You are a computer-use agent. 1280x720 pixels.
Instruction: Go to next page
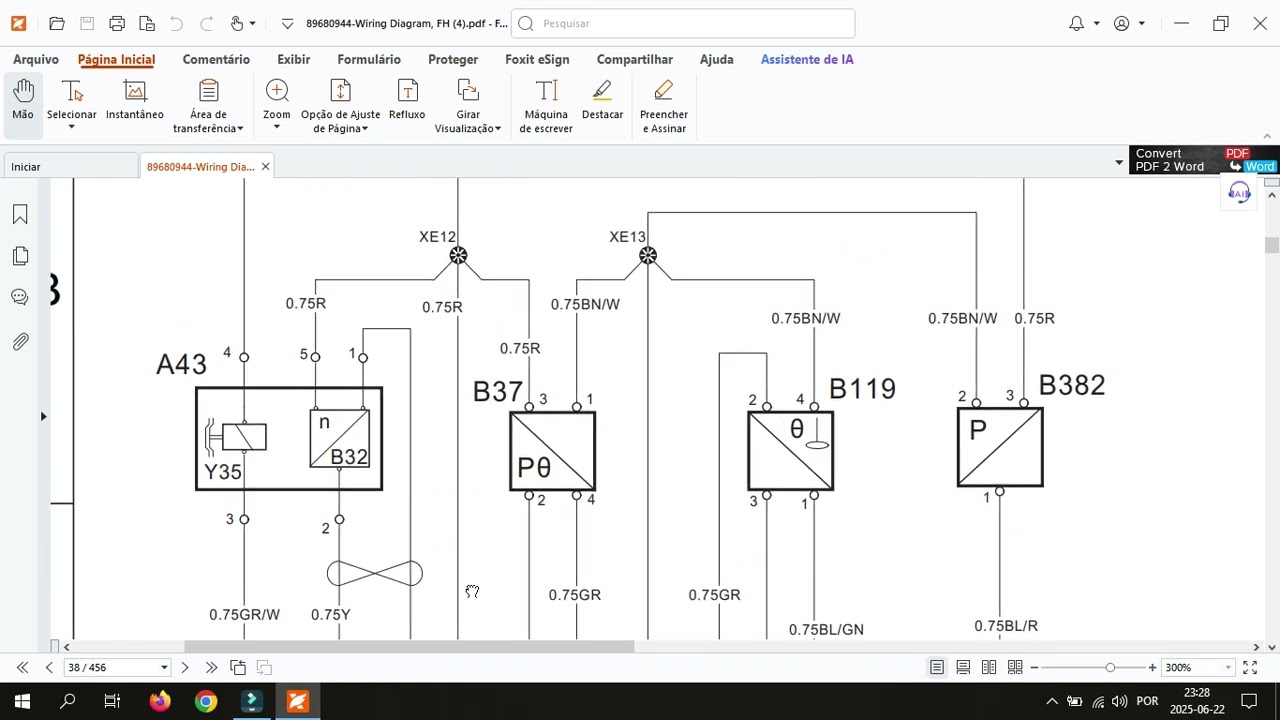(x=185, y=667)
